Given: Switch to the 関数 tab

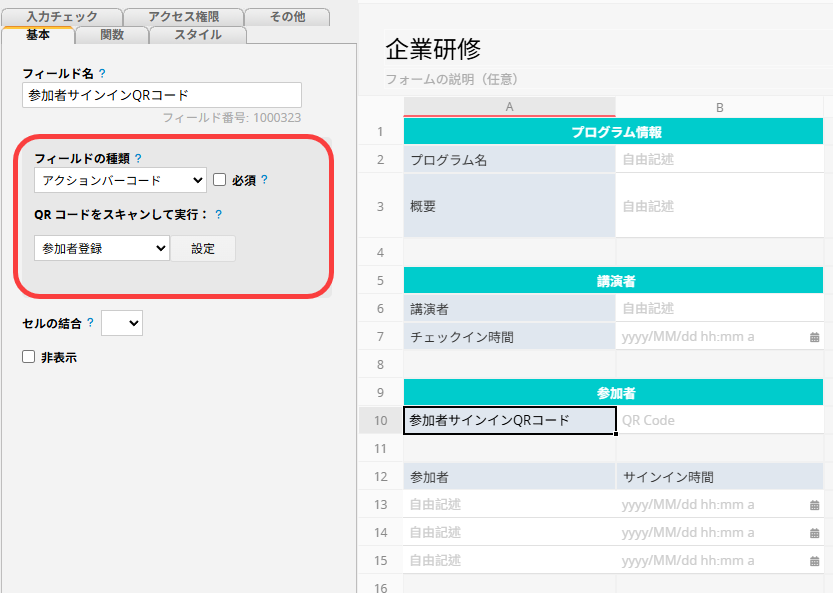Looking at the screenshot, I should tap(112, 35).
